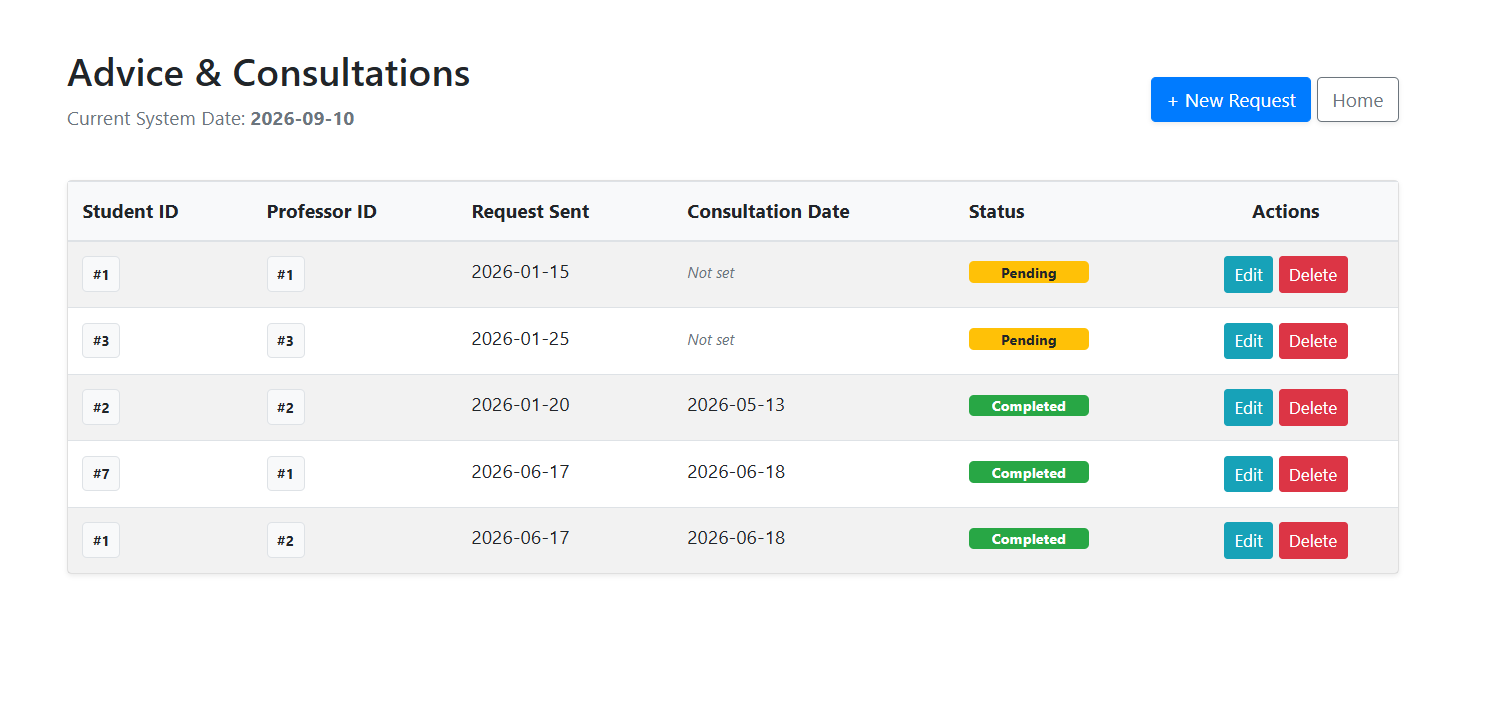The image size is (1494, 702).
Task: Delete the request sent 2026-01-15
Action: [x=1313, y=275]
